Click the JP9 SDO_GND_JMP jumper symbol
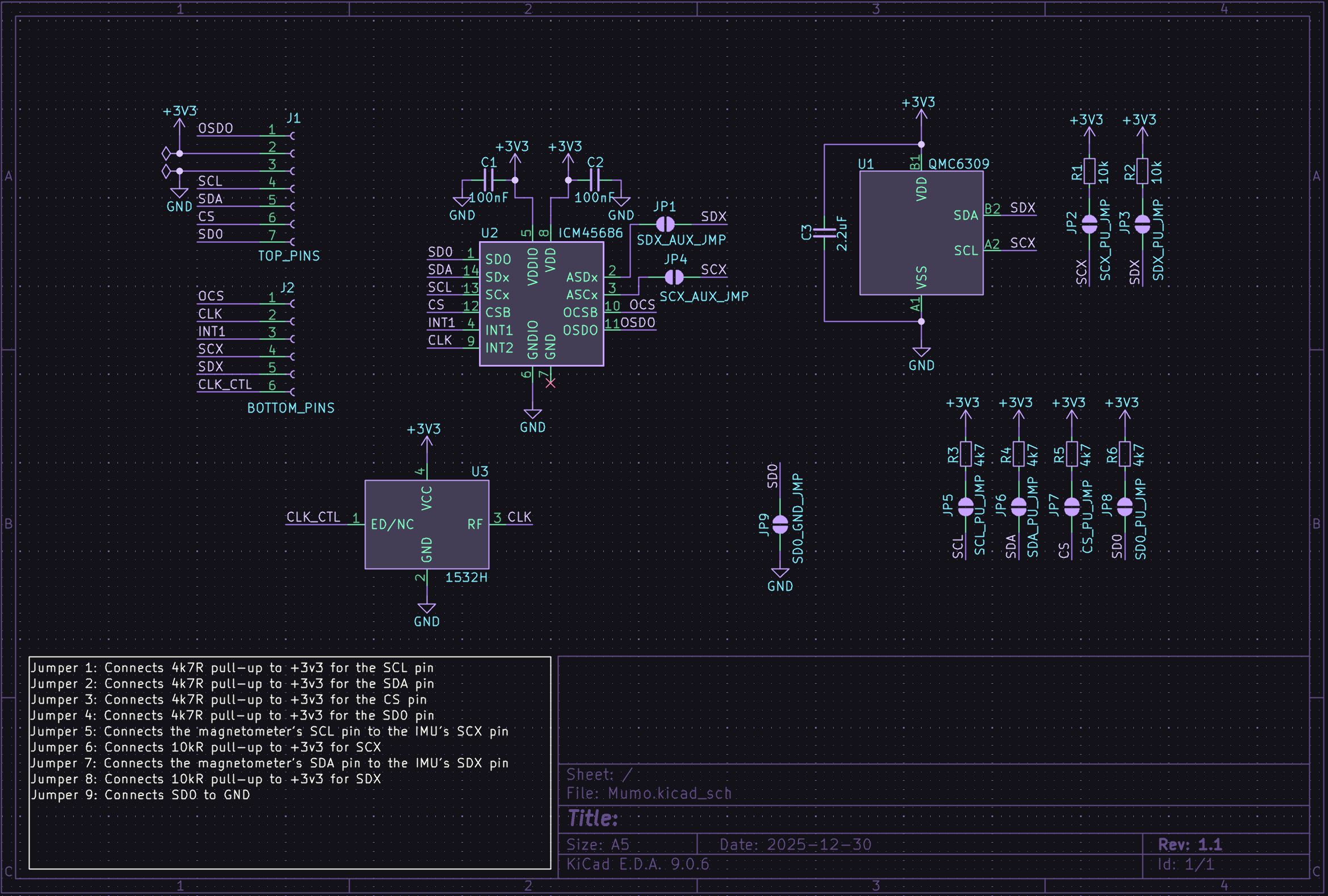 779,524
